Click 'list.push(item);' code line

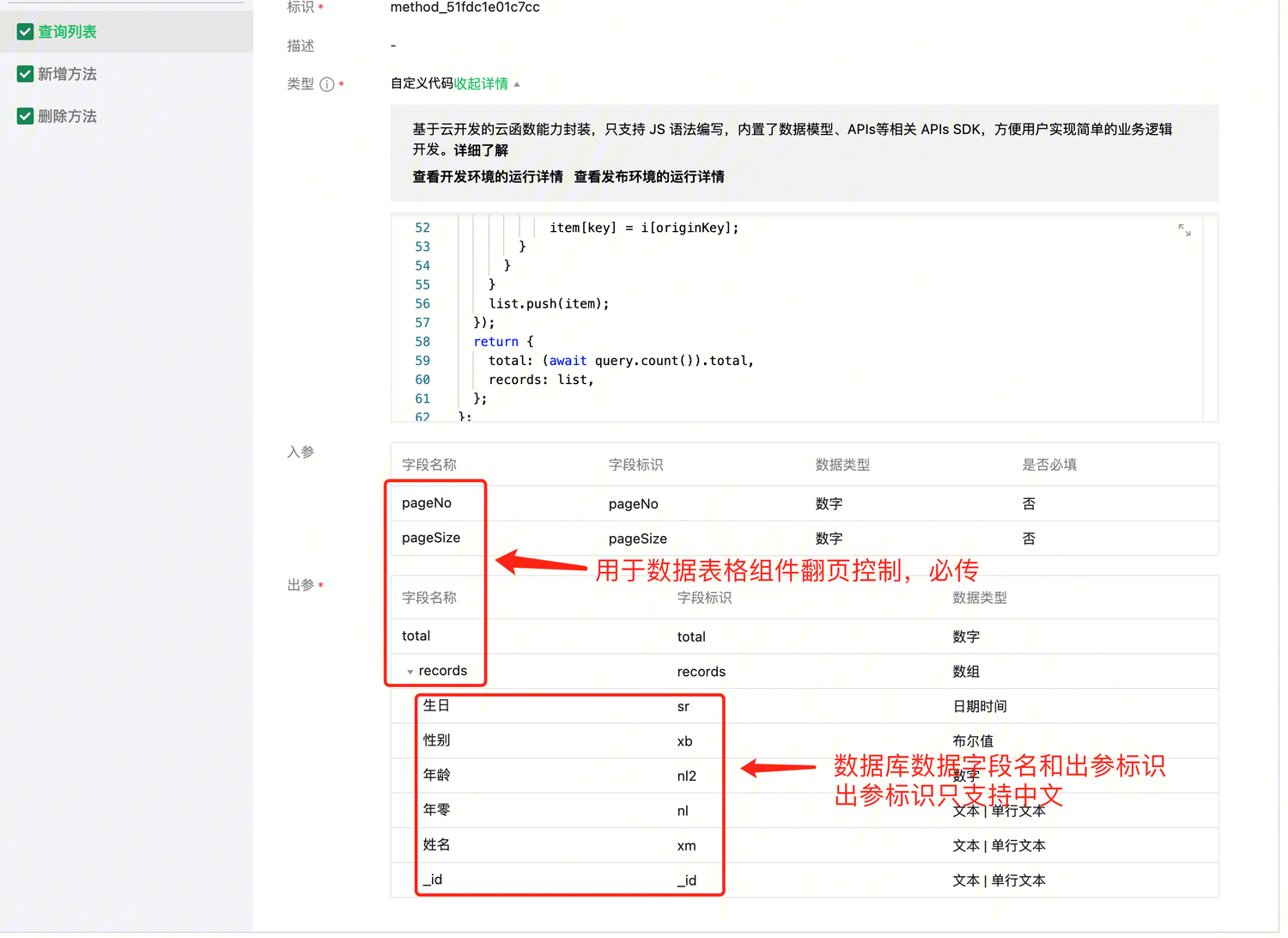pos(550,303)
